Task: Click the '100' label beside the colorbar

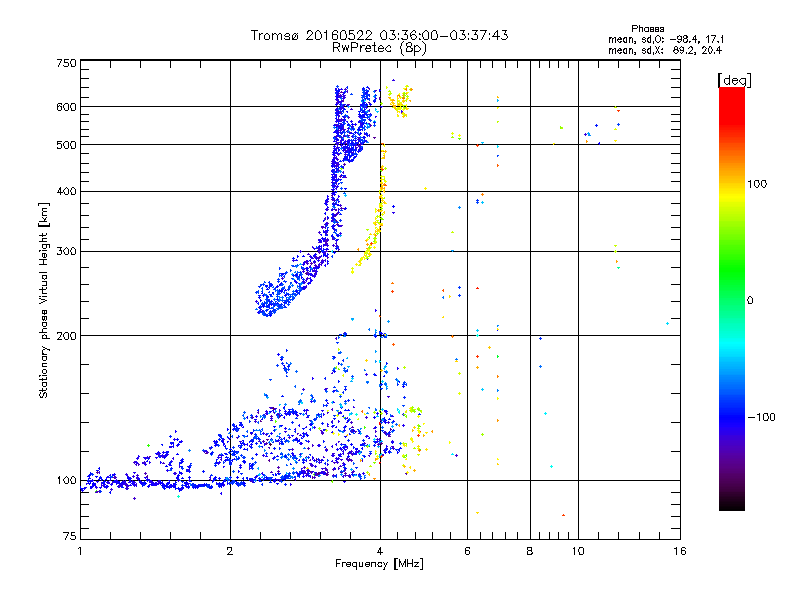Action: point(757,184)
